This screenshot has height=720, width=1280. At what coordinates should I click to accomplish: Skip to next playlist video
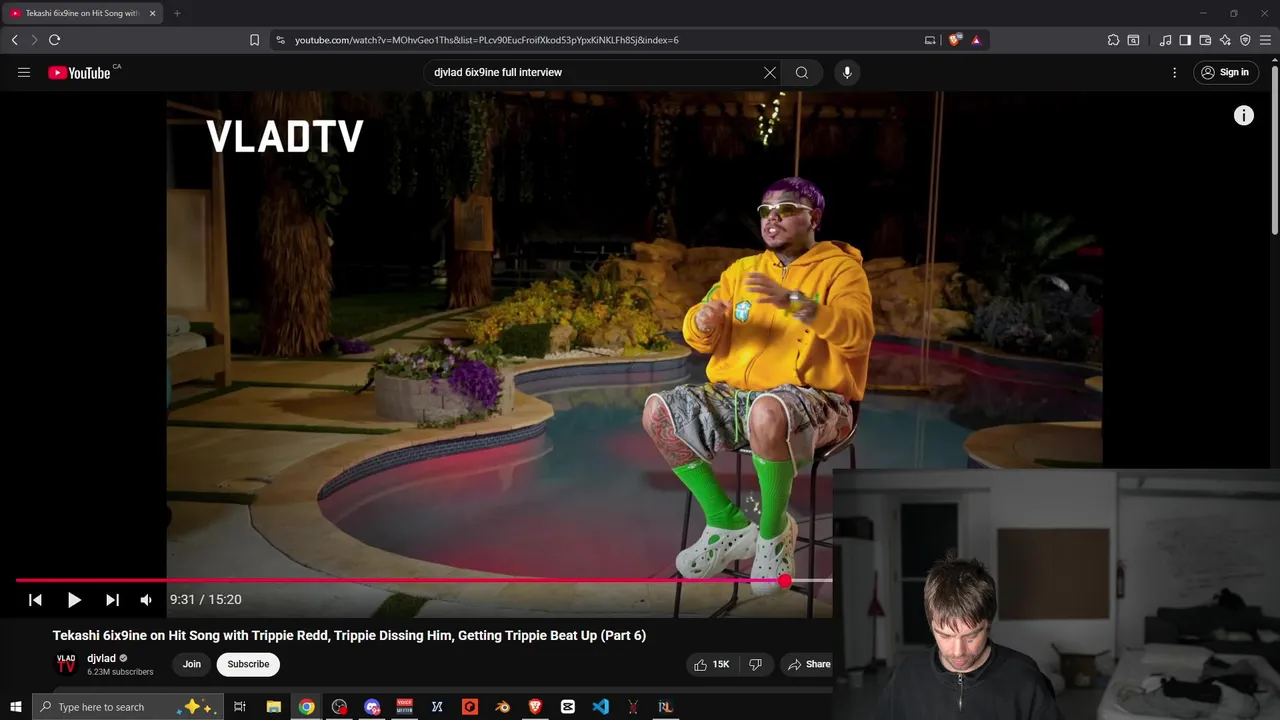(x=112, y=600)
